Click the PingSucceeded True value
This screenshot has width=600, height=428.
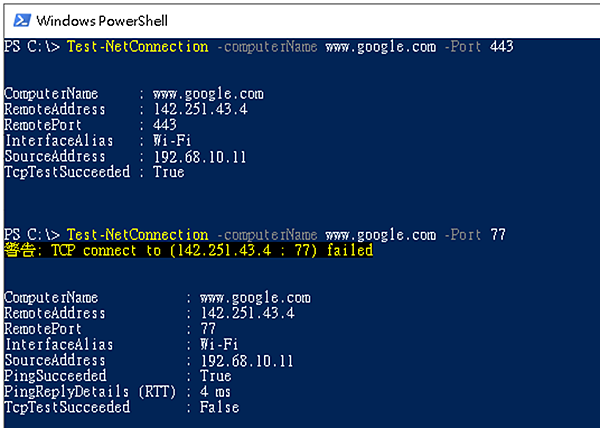[215, 376]
